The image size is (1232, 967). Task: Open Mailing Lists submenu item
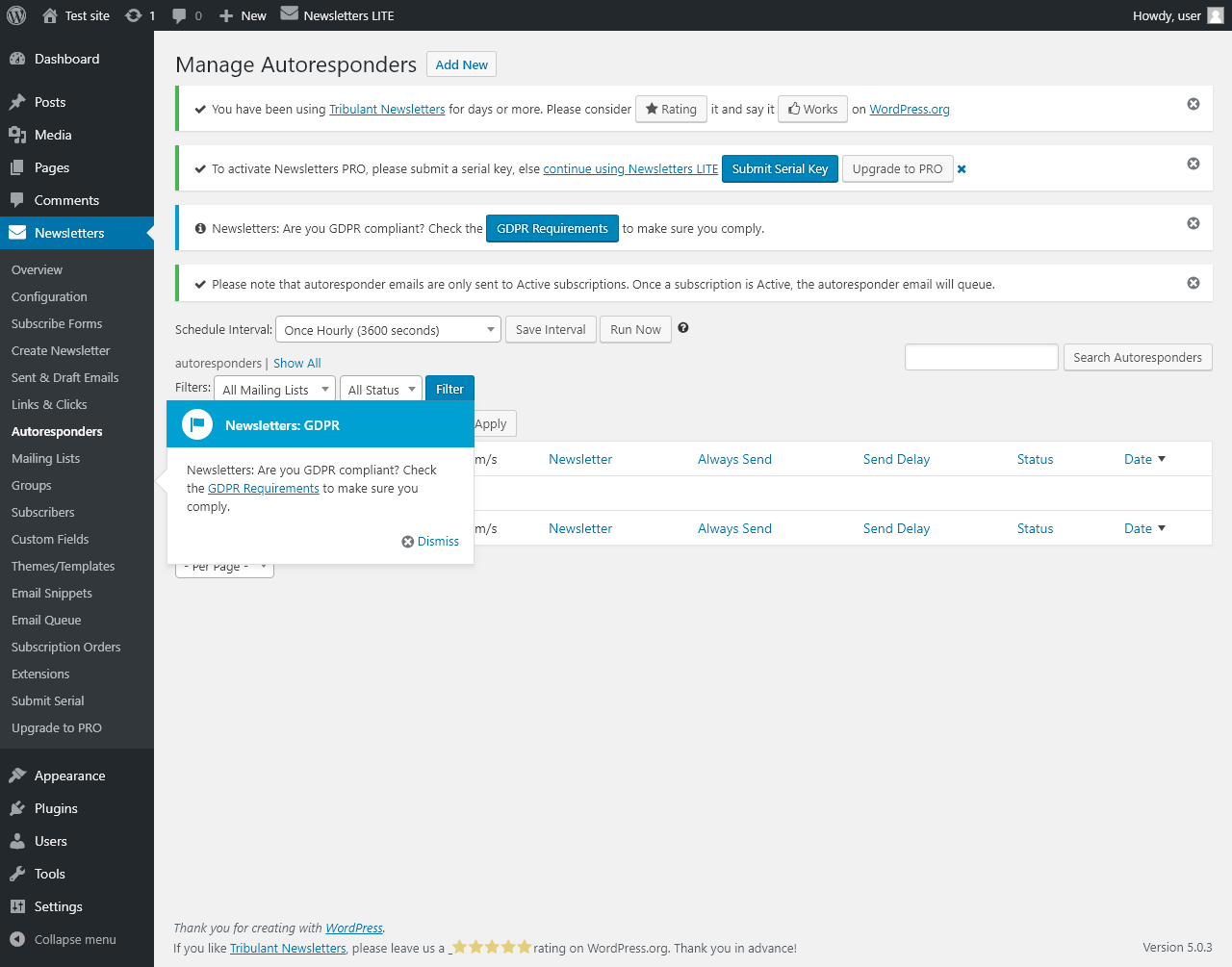(45, 459)
